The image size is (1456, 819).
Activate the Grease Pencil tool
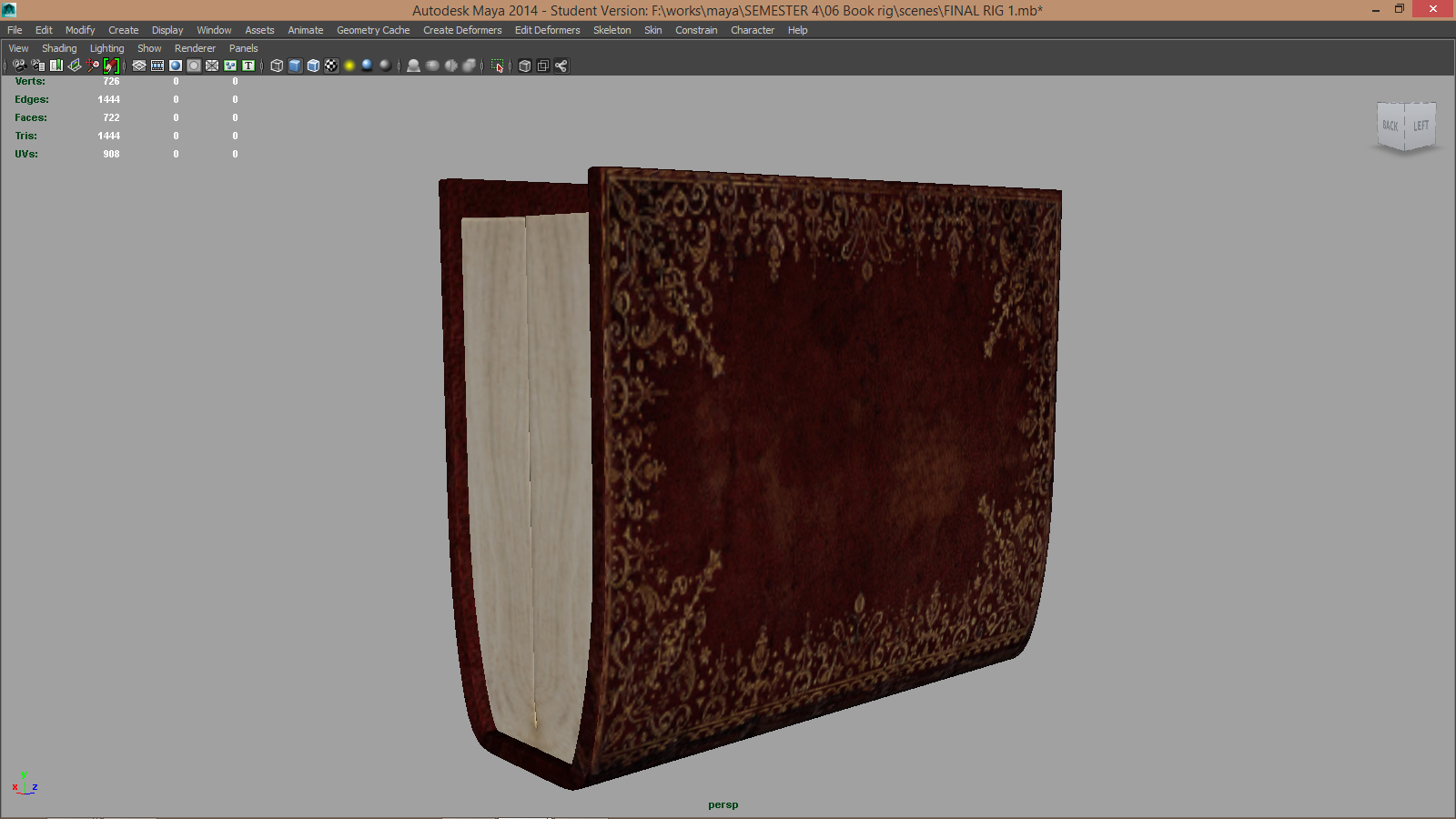[x=111, y=66]
